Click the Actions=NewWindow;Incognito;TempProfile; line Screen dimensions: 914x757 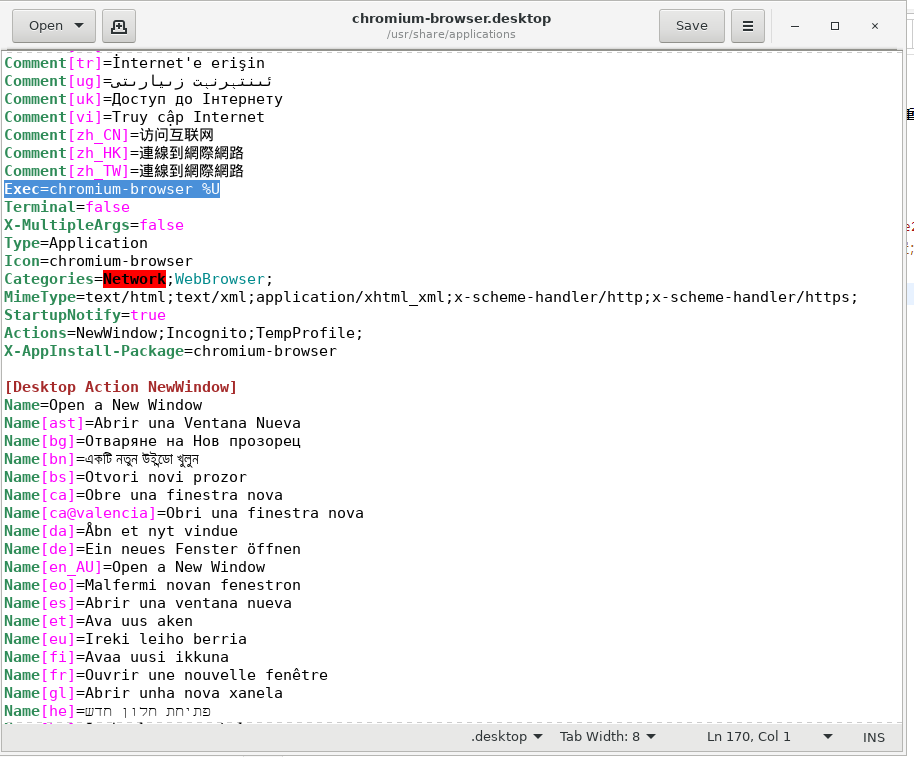[x=184, y=333]
